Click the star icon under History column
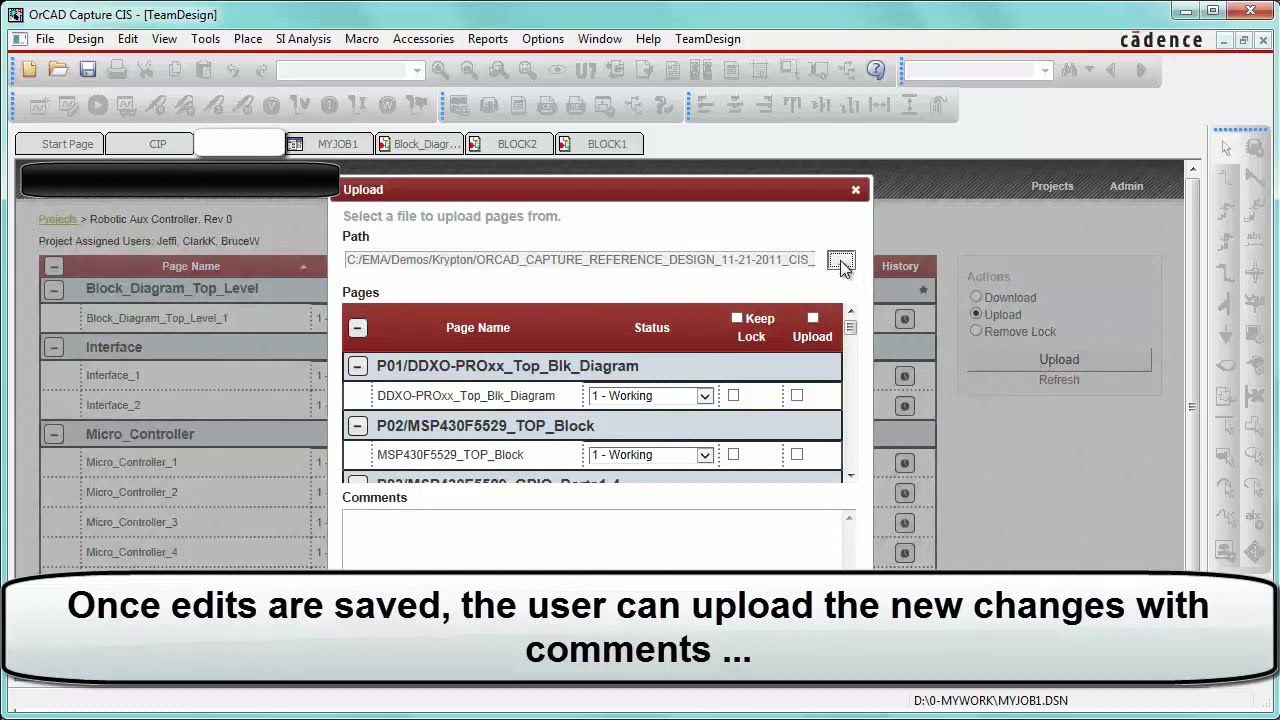 923,290
